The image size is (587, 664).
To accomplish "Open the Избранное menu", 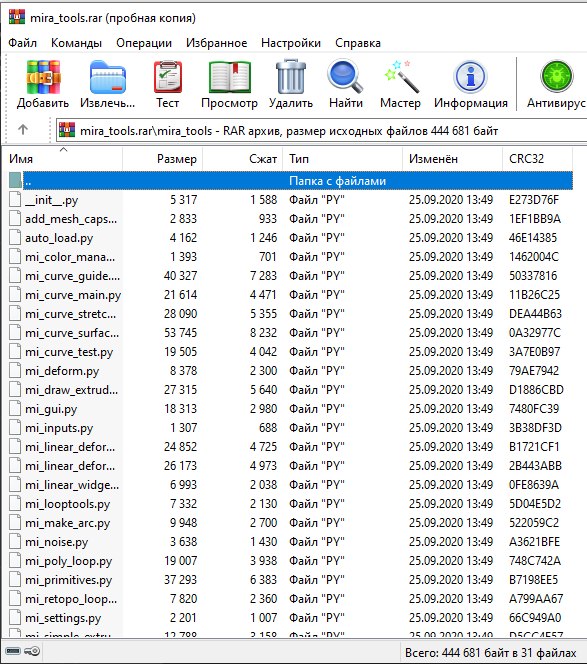I will coord(216,43).
